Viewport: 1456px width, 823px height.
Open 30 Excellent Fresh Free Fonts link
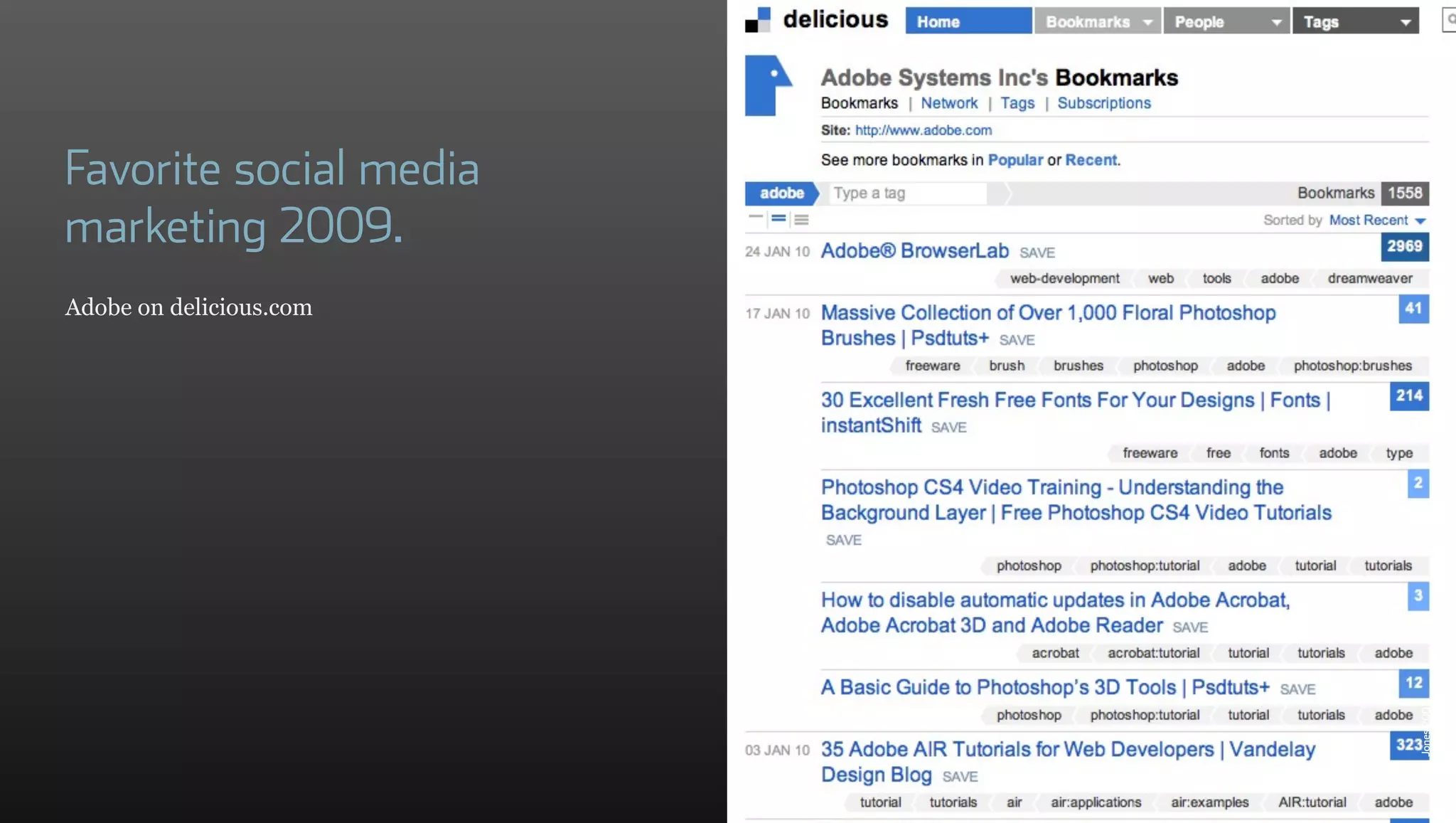pos(1075,413)
